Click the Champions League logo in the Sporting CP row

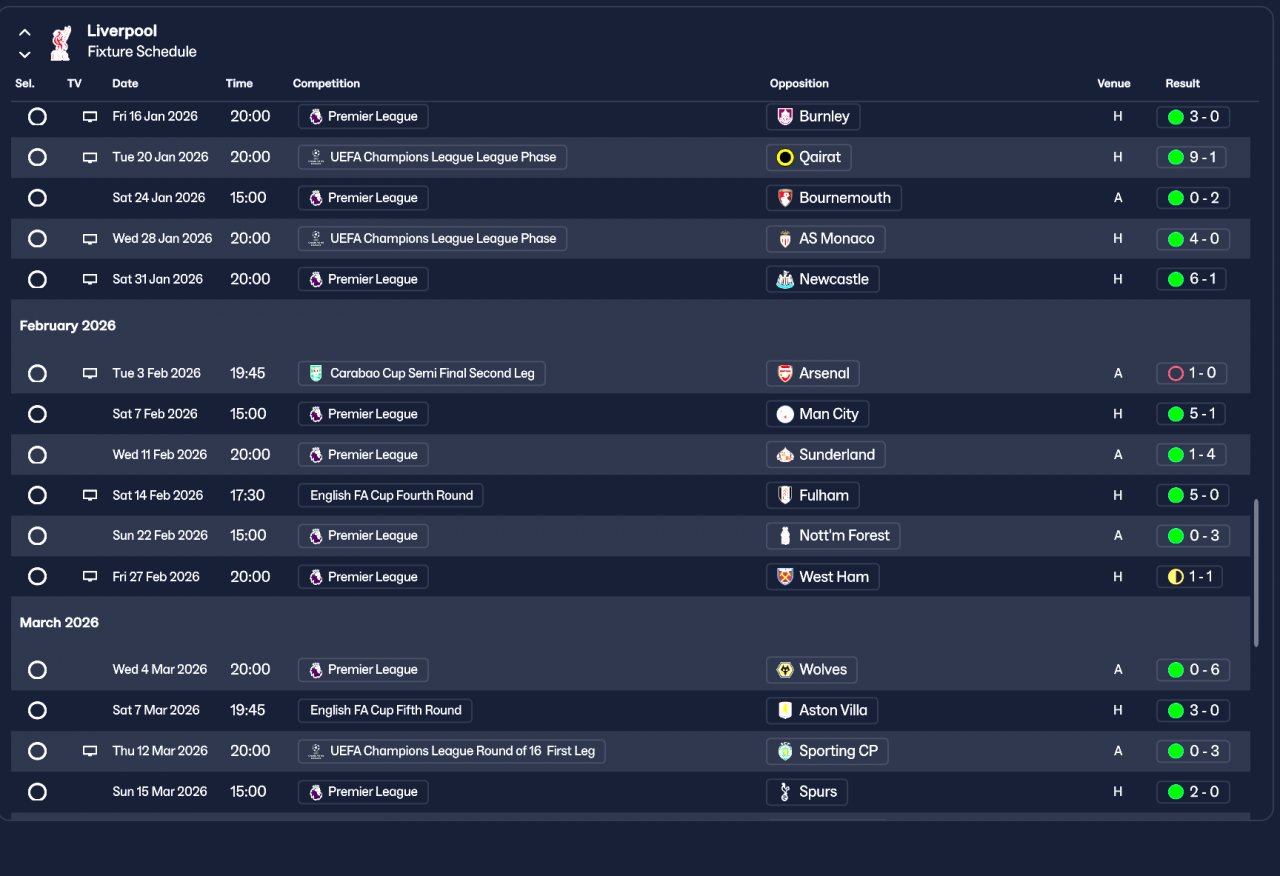[316, 751]
